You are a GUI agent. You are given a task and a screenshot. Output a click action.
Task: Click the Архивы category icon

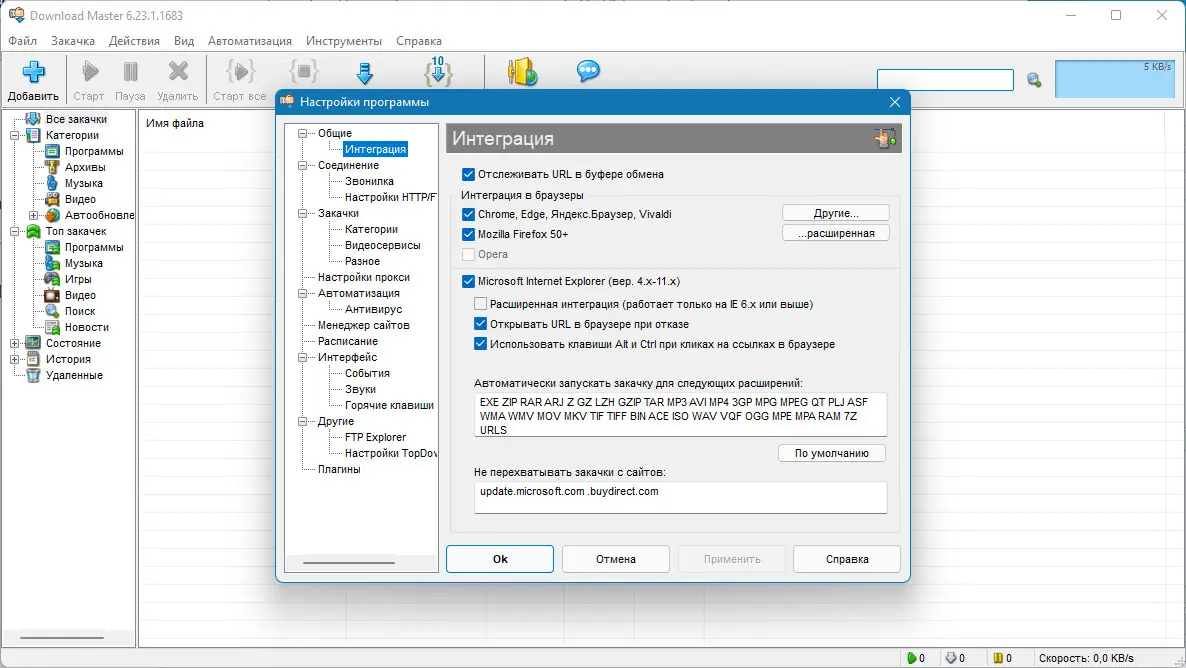click(x=52, y=167)
